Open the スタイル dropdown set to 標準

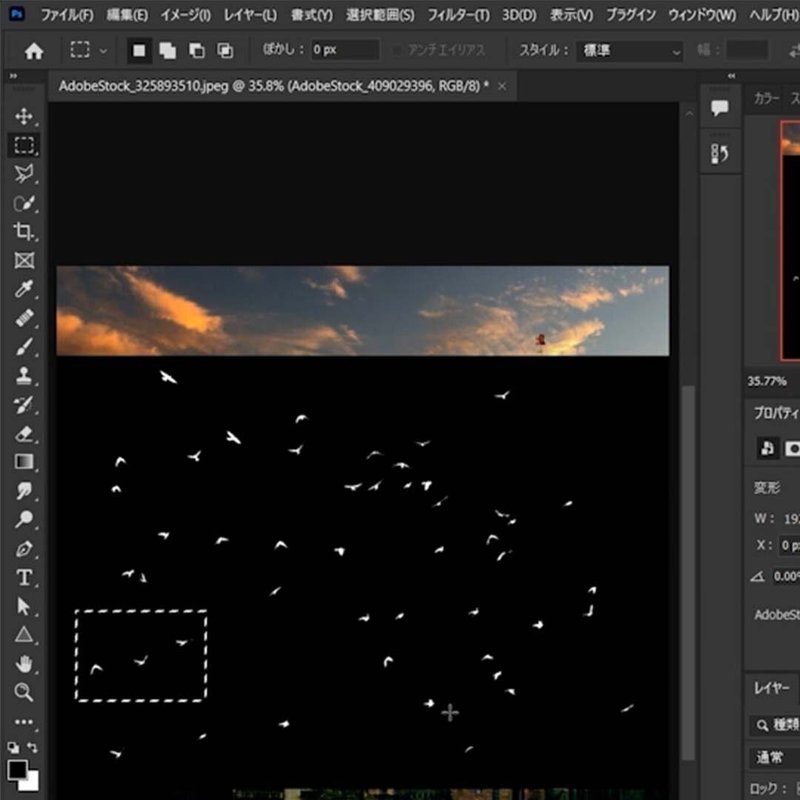pos(630,51)
